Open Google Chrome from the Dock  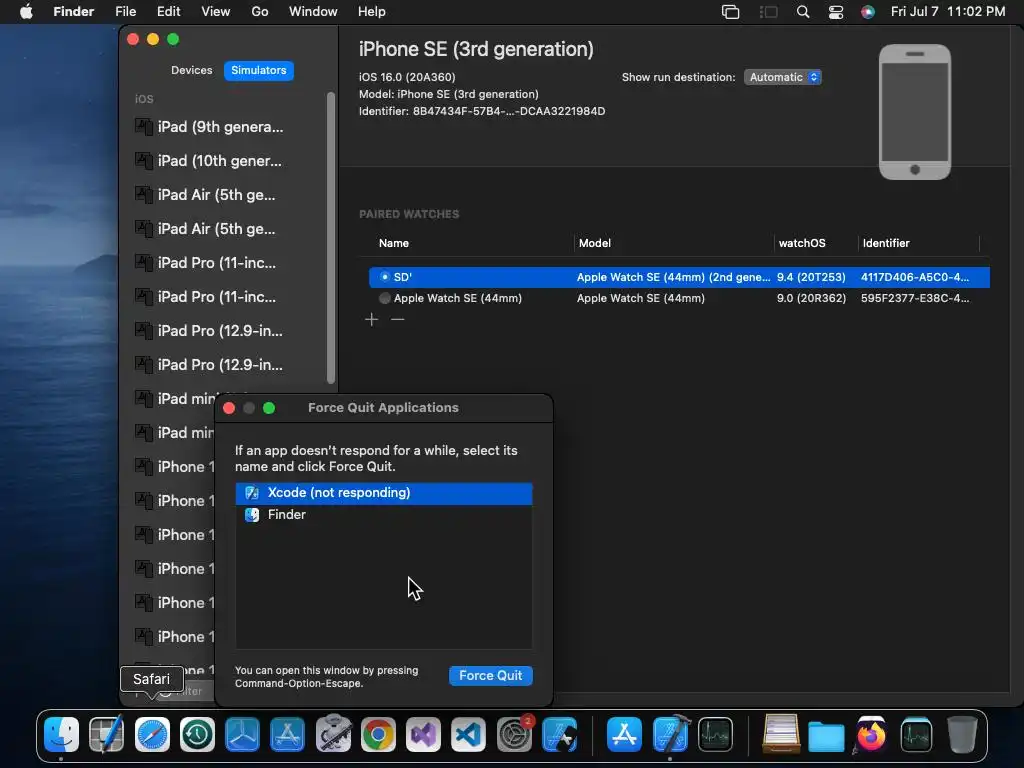(x=378, y=735)
